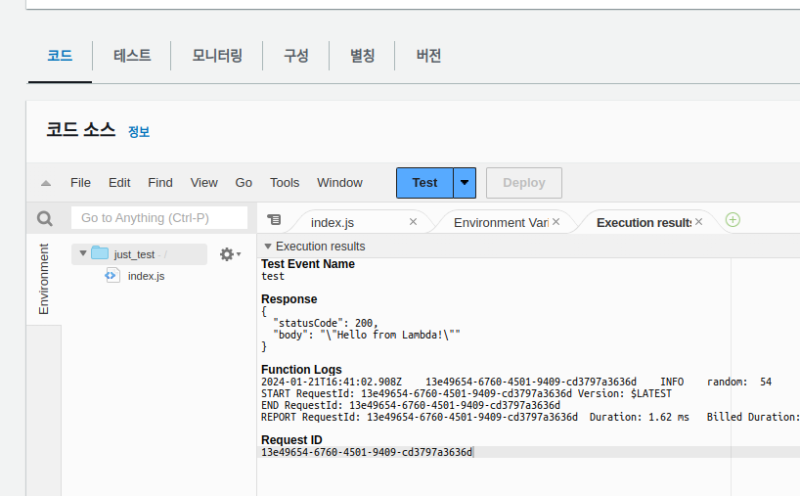
Task: Click the green plus new tab icon
Action: (732, 220)
